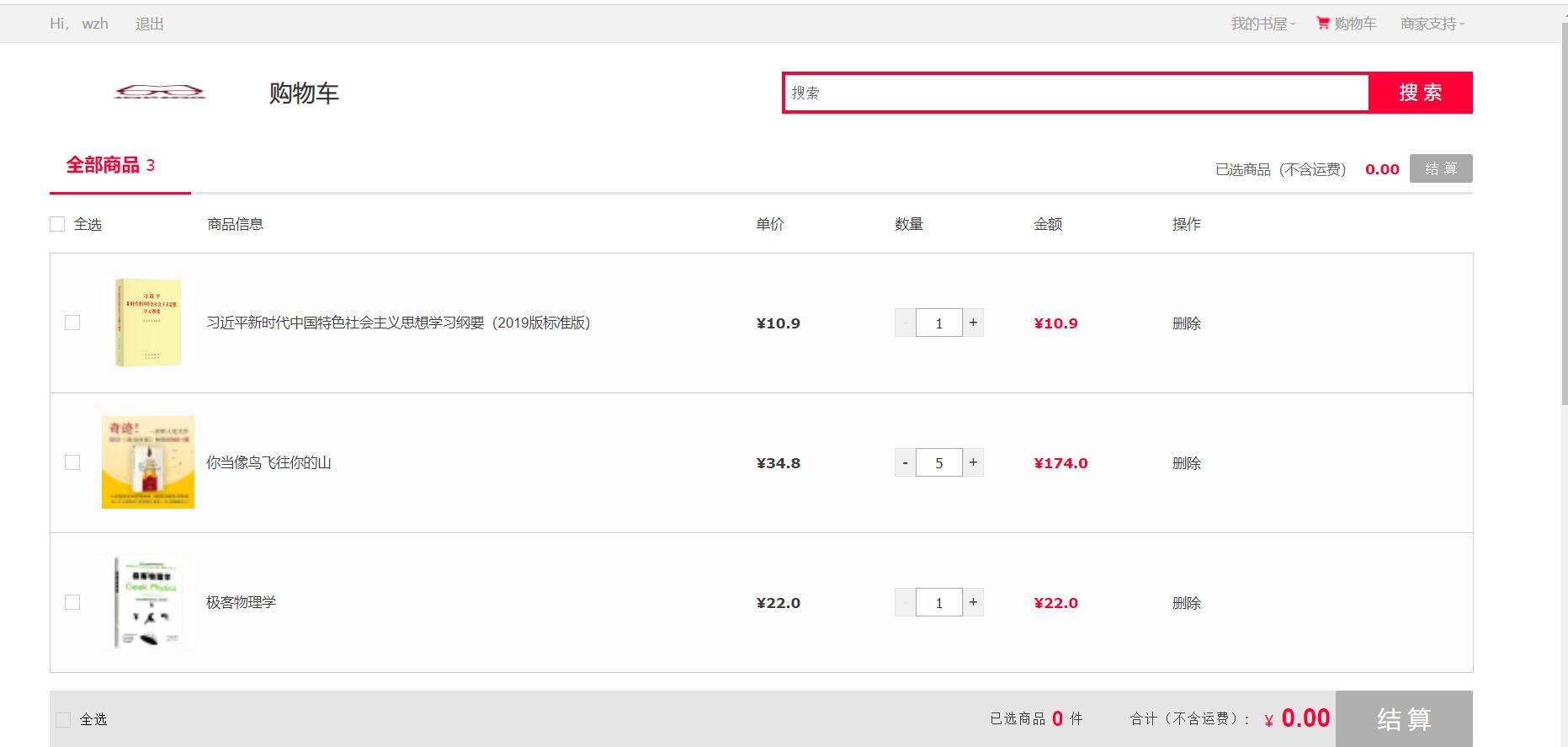Click the quantity field of 极客物理学
The height and width of the screenshot is (747, 1568).
click(x=939, y=602)
